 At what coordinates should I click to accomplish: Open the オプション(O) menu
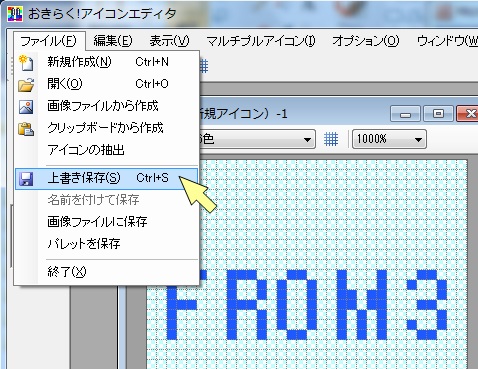tap(366, 41)
